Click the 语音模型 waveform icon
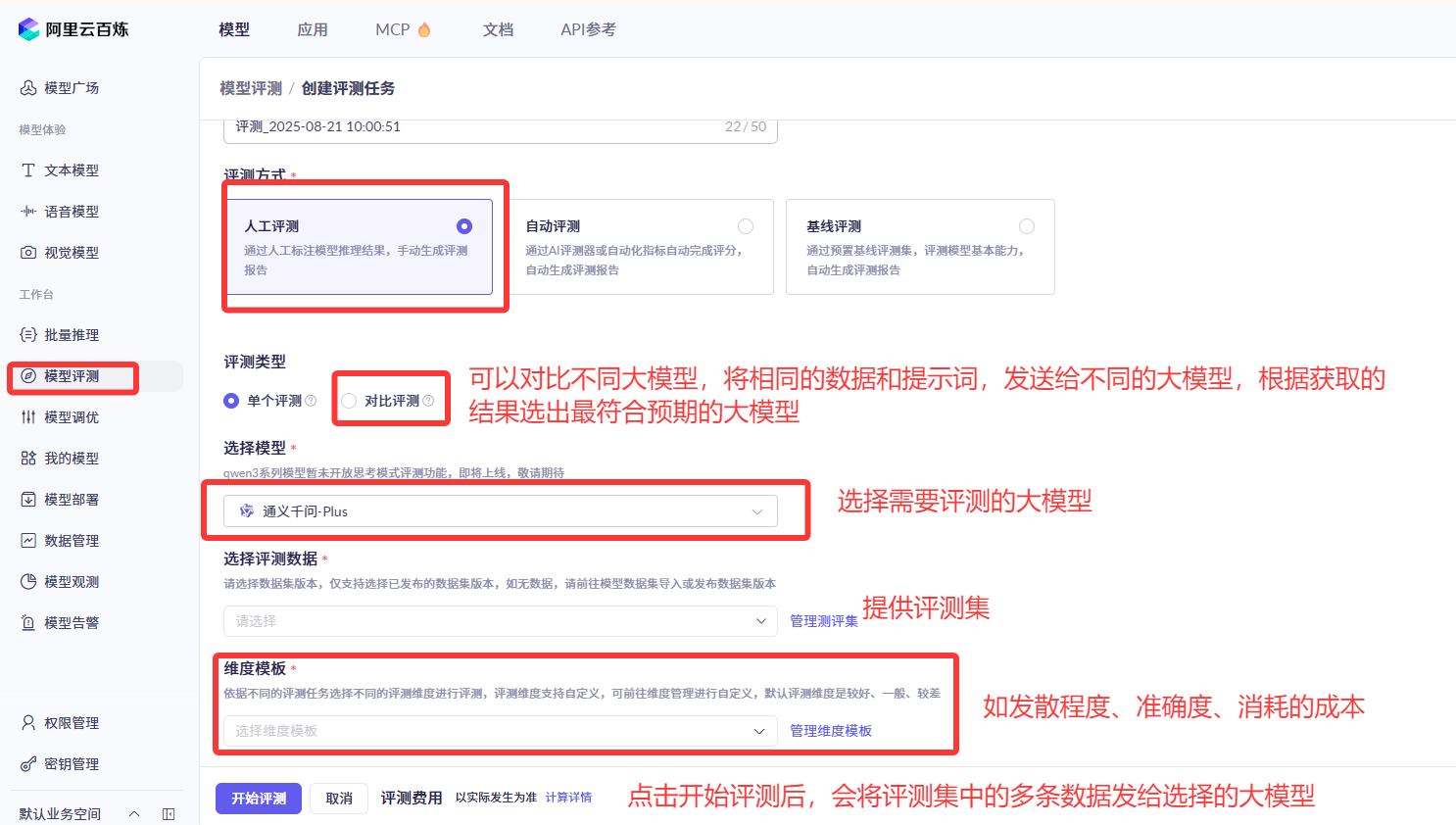 [28, 212]
